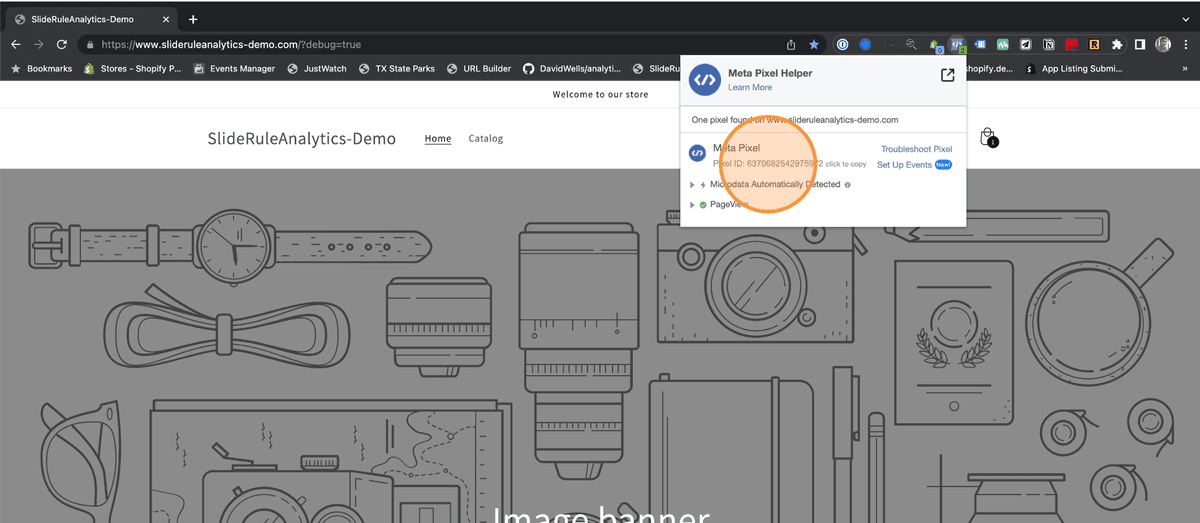Expand the PageView event row
This screenshot has width=1200, height=523.
click(x=692, y=205)
